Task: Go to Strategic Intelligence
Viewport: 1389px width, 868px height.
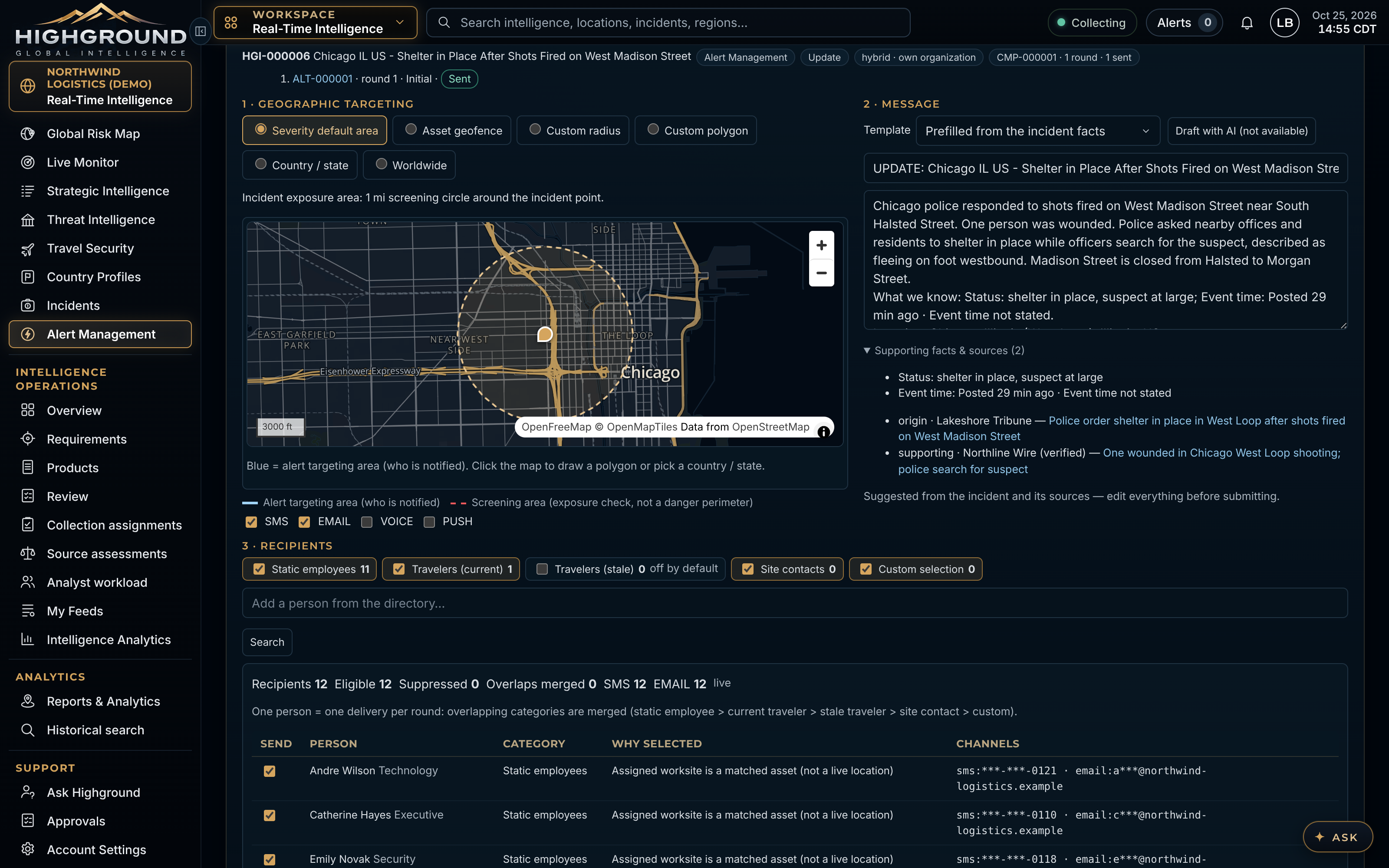Action: 100,191
